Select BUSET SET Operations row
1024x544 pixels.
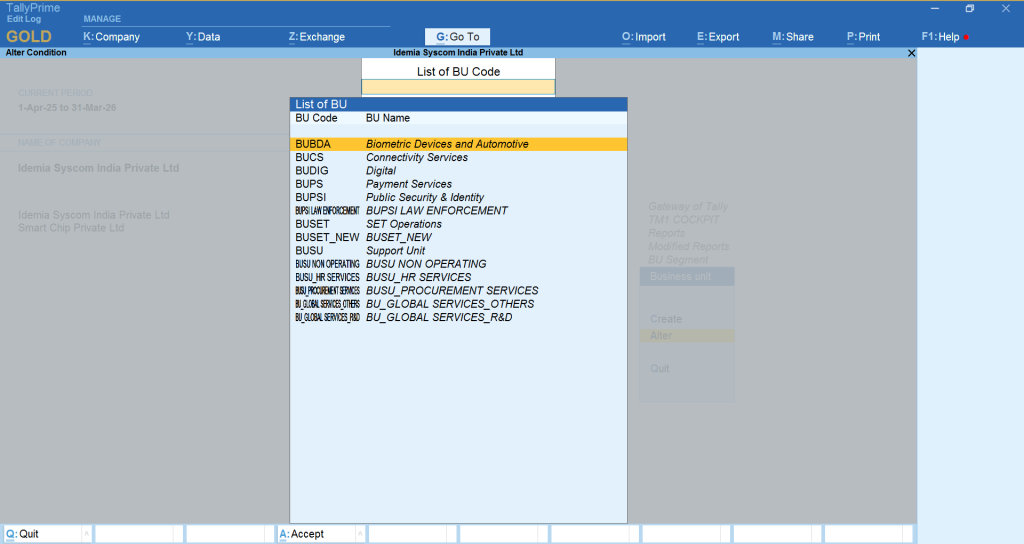[458, 224]
